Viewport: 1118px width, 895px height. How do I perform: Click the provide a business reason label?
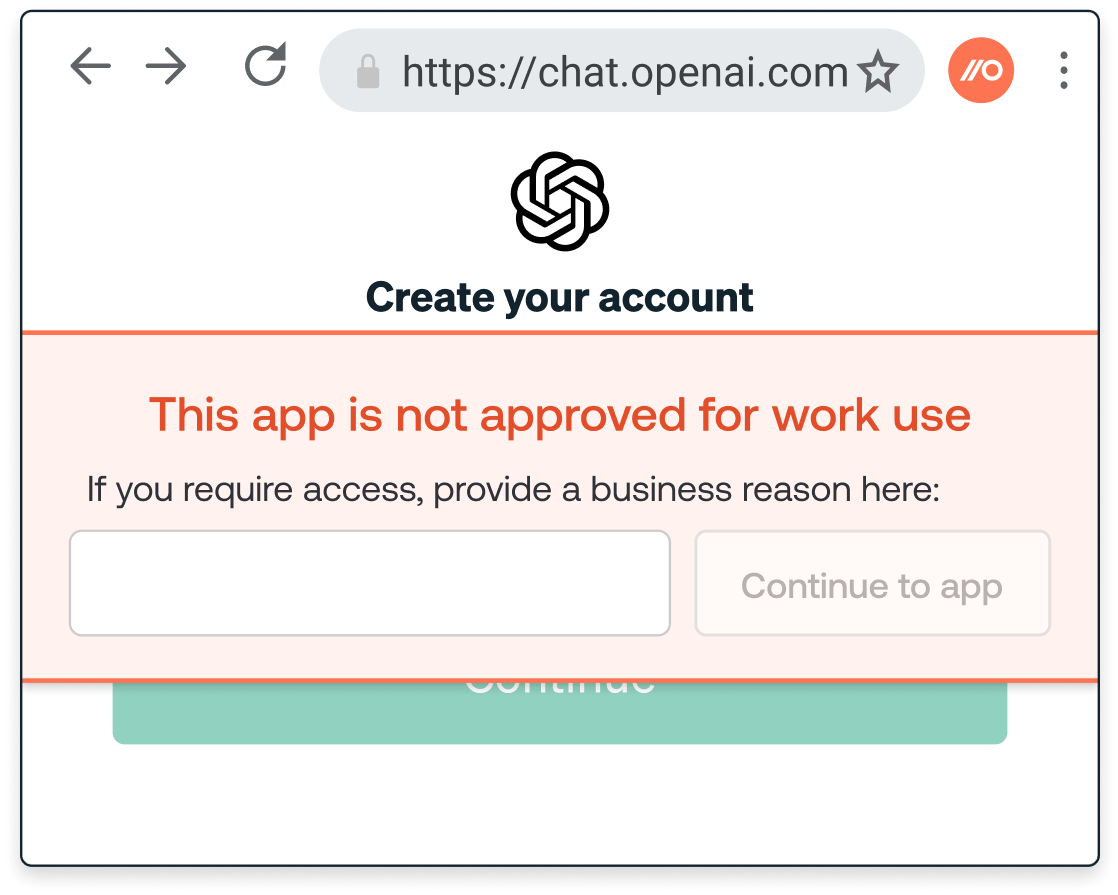513,490
